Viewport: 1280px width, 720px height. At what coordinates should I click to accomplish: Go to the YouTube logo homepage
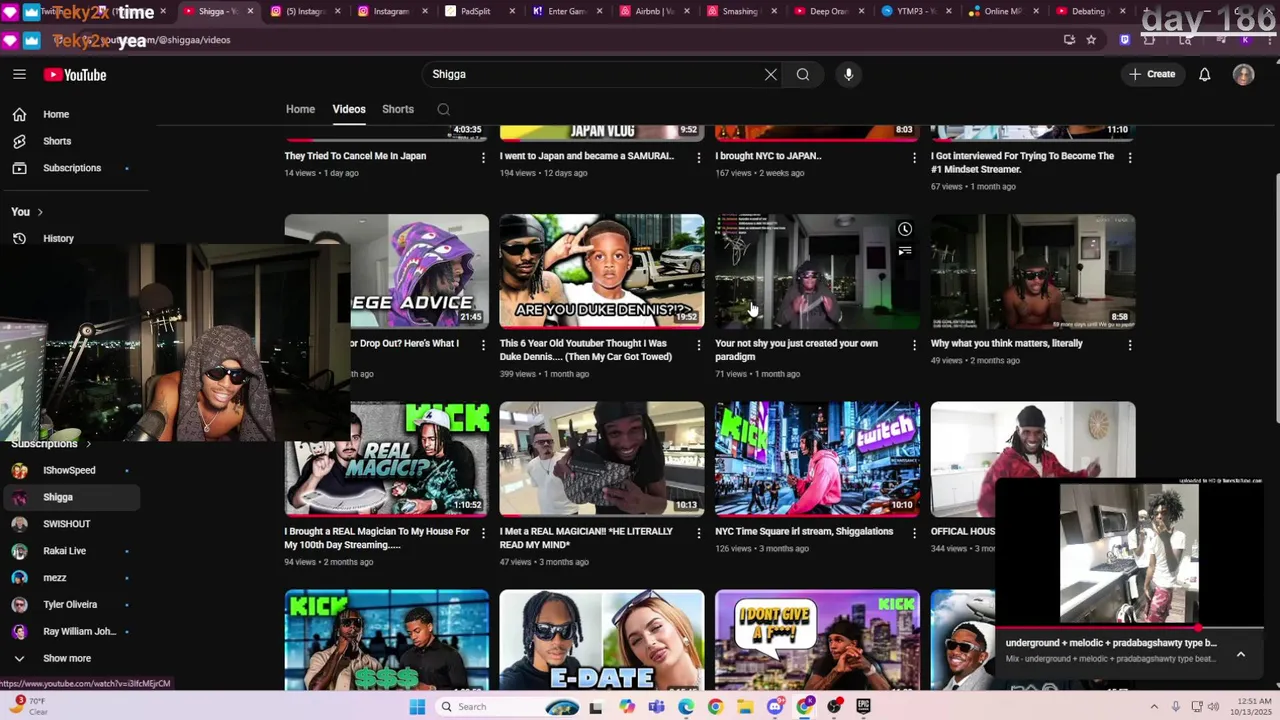75,74
